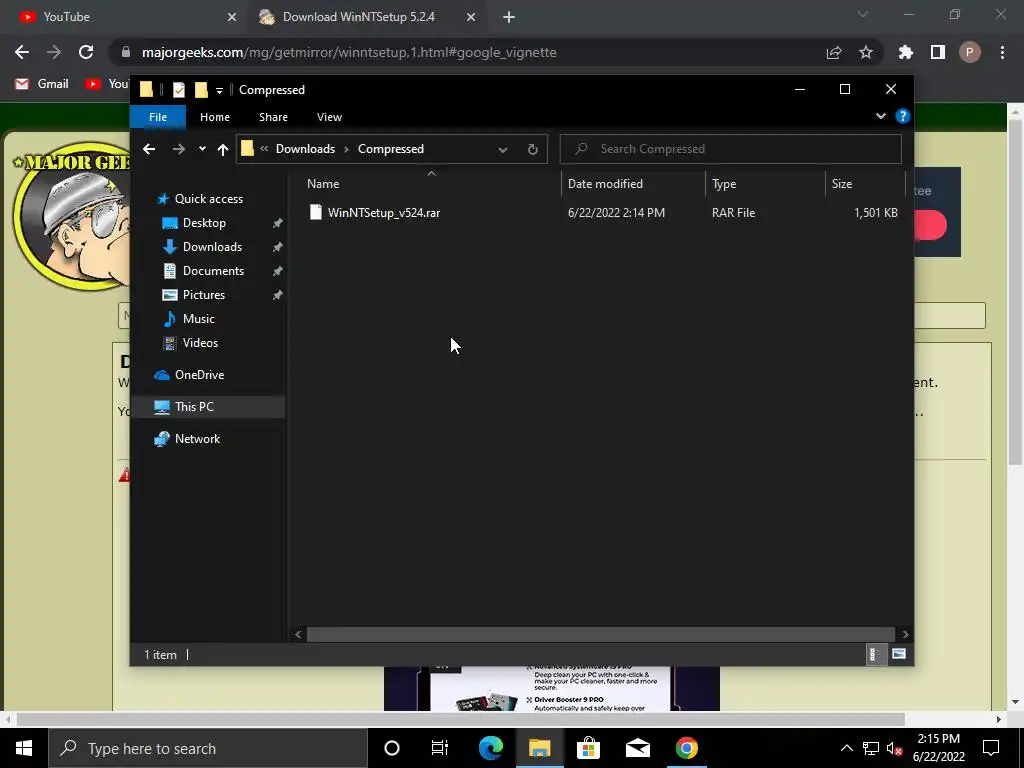Expand address bar history dropdown
Screen dimensions: 1024x768
[x=503, y=150]
